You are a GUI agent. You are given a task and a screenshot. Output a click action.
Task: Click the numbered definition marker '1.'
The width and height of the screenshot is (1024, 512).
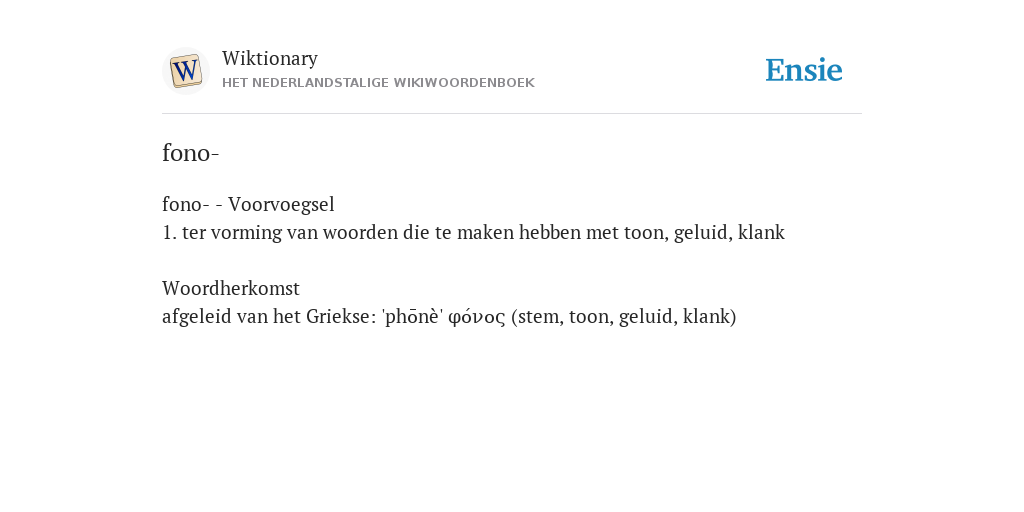[169, 232]
